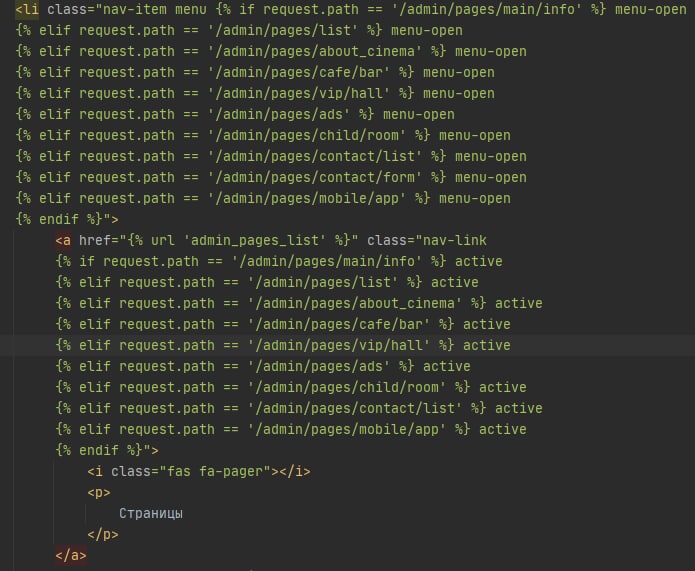Click '/admin/pages/contact/list' in active line
The image size is (695, 571).
tap(355, 408)
